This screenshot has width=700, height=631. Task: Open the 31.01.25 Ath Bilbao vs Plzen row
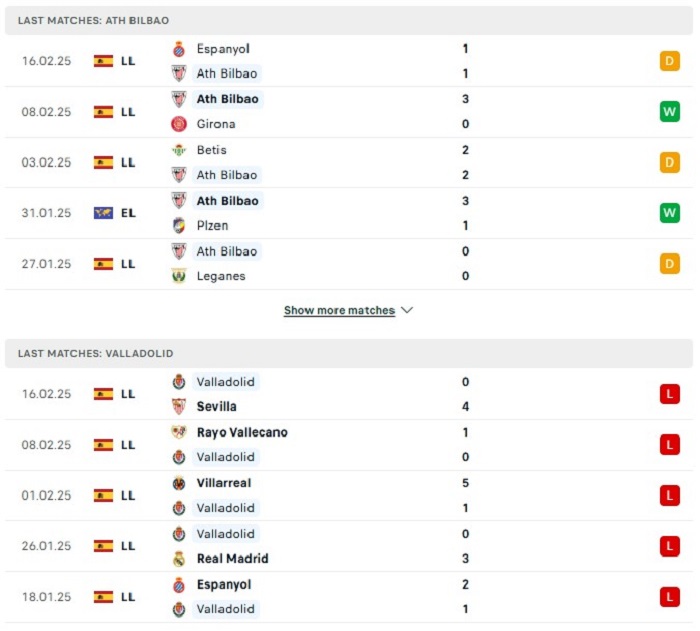[349, 213]
